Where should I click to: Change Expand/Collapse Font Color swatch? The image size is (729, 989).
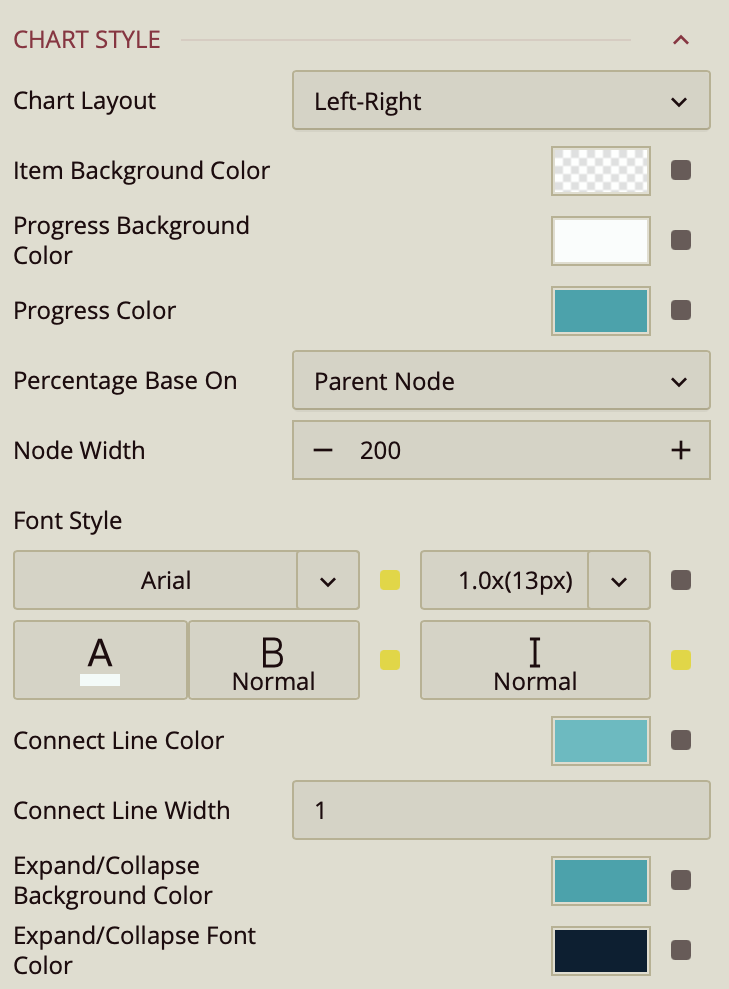pyautogui.click(x=600, y=951)
